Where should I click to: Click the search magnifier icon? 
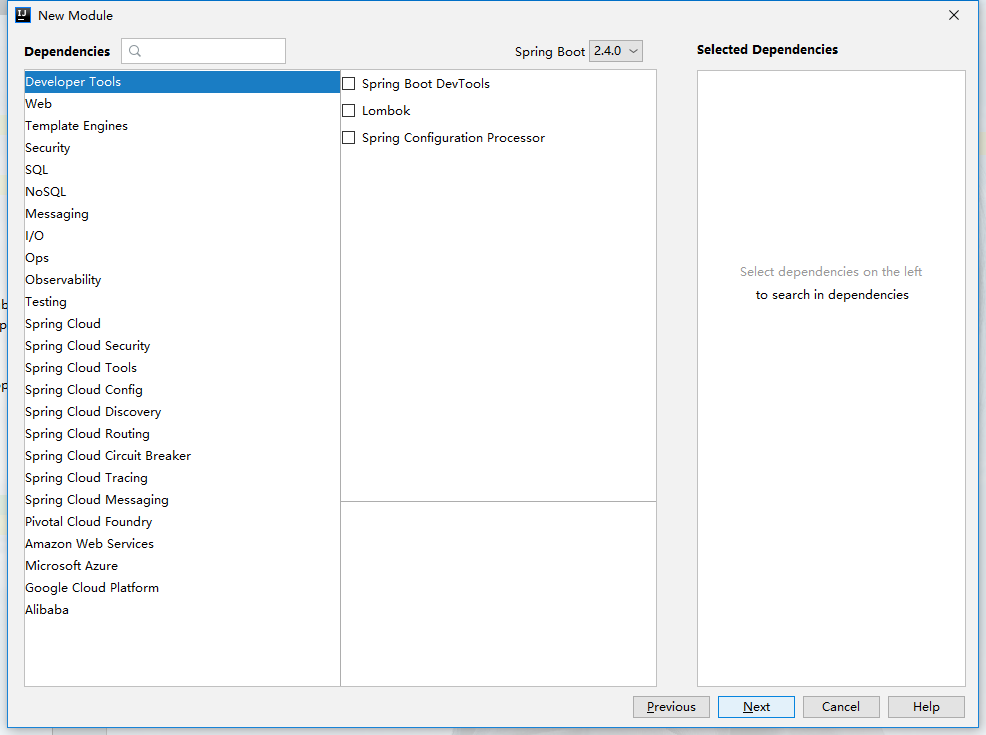pos(135,51)
